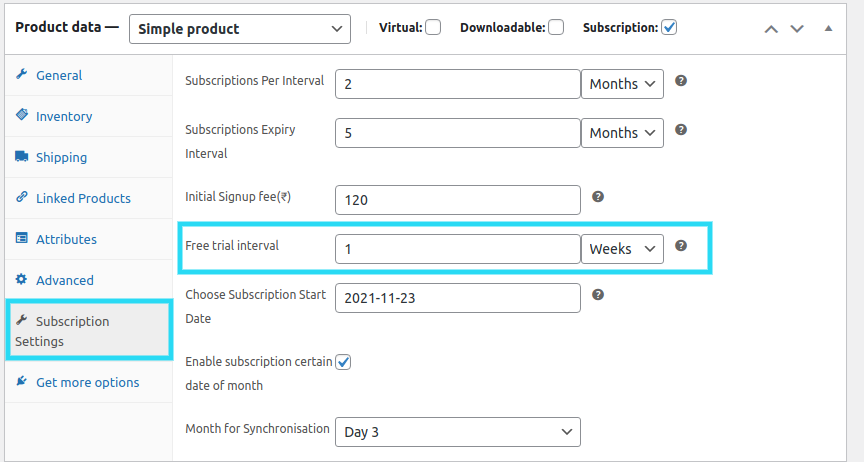Move Product data panel down arrow
864x462 pixels.
797,29
